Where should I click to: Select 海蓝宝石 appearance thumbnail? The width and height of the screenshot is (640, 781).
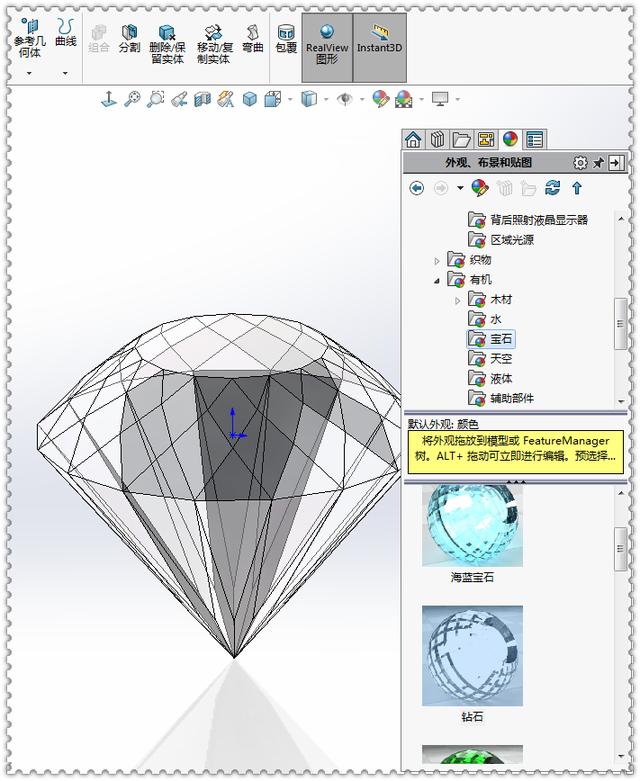pos(472,525)
